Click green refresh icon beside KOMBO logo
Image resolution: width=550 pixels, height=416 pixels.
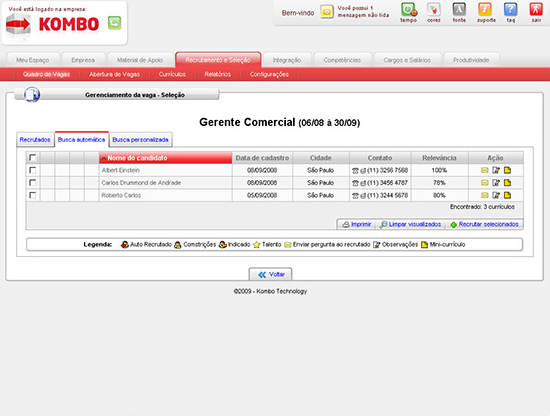coord(114,23)
